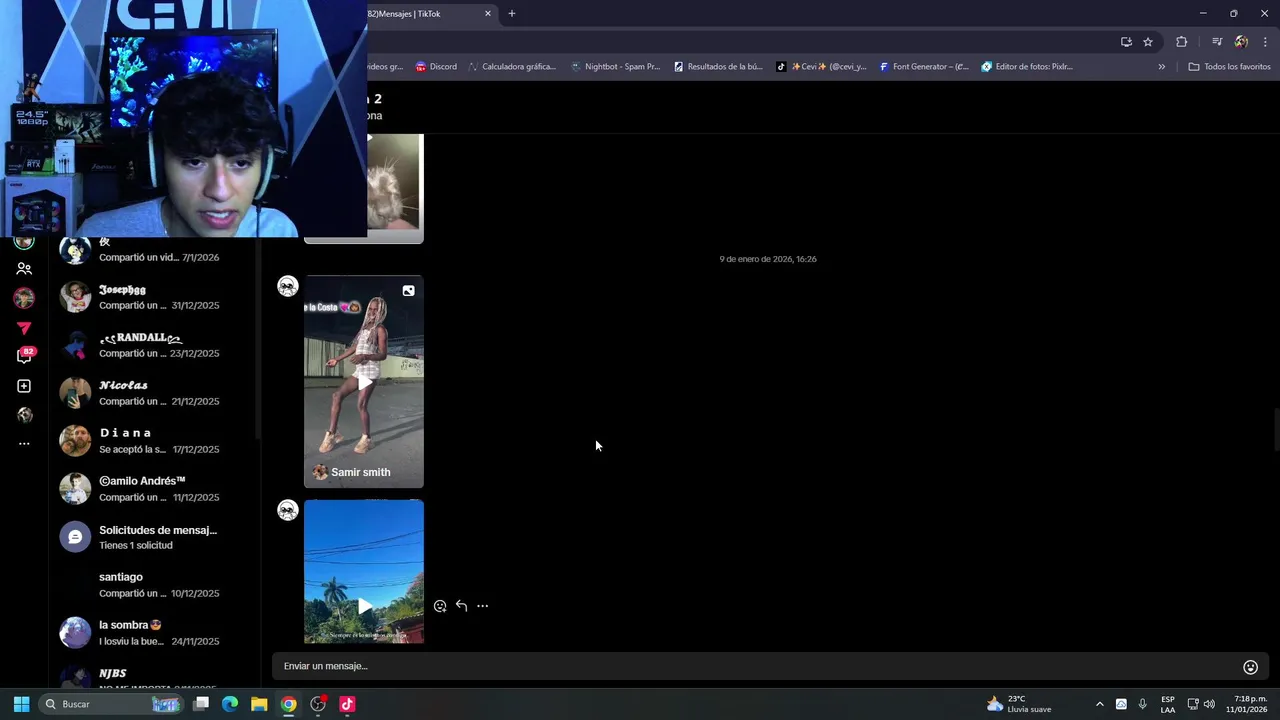Open the Task View taskbar icon

pos(201,704)
